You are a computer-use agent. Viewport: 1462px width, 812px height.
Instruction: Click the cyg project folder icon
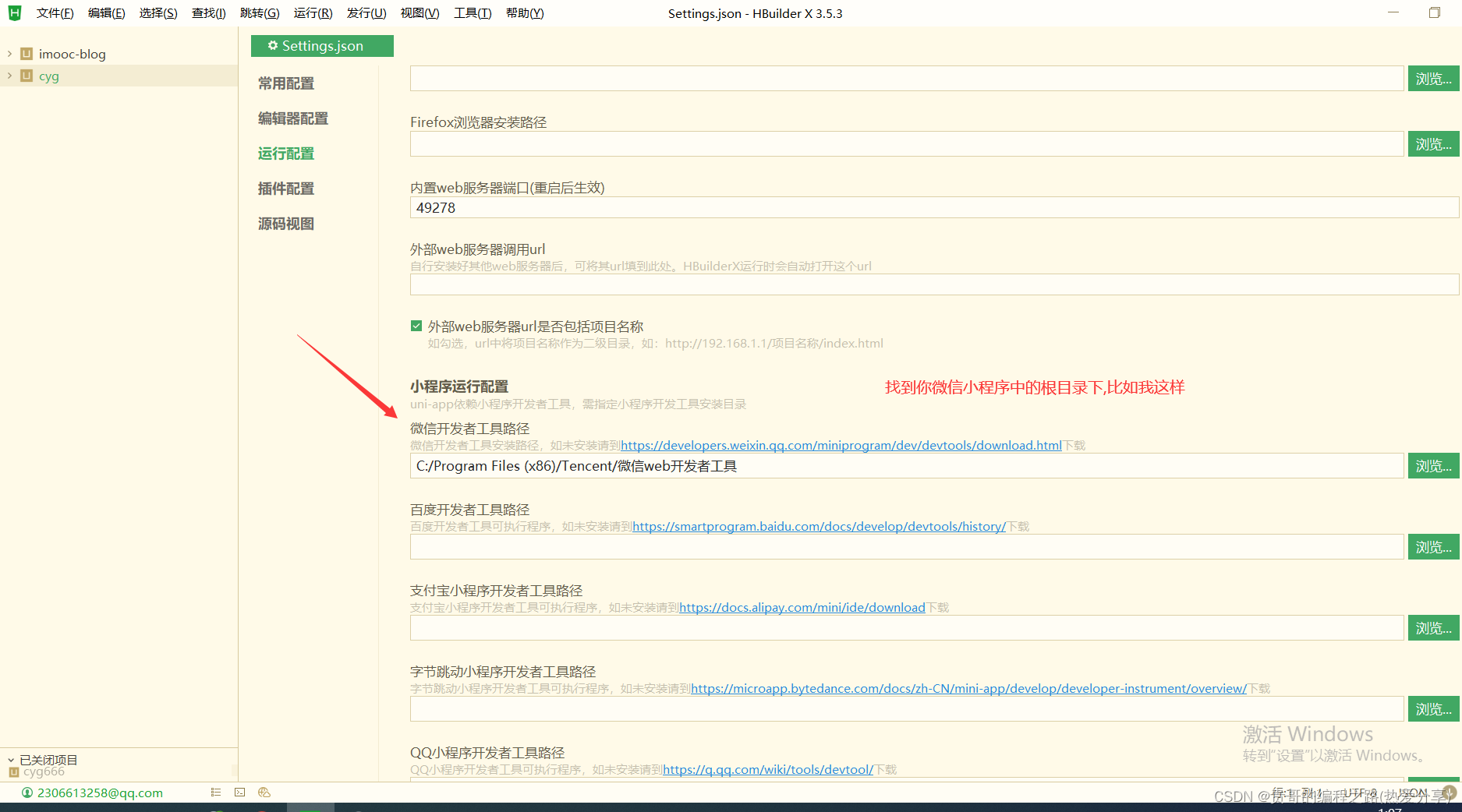(27, 76)
